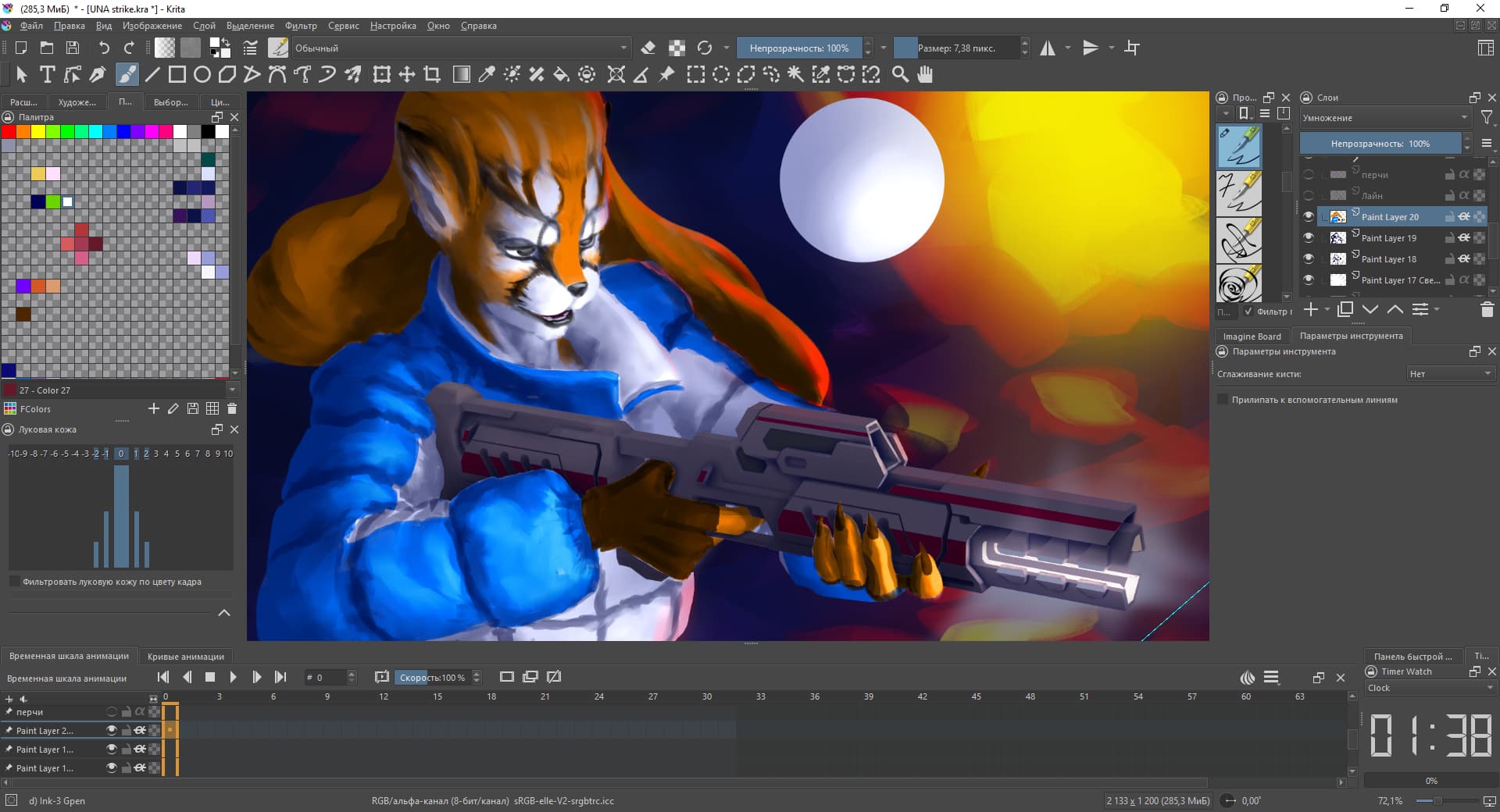
Task: Open the layer blending mode dropdown
Action: [1384, 118]
